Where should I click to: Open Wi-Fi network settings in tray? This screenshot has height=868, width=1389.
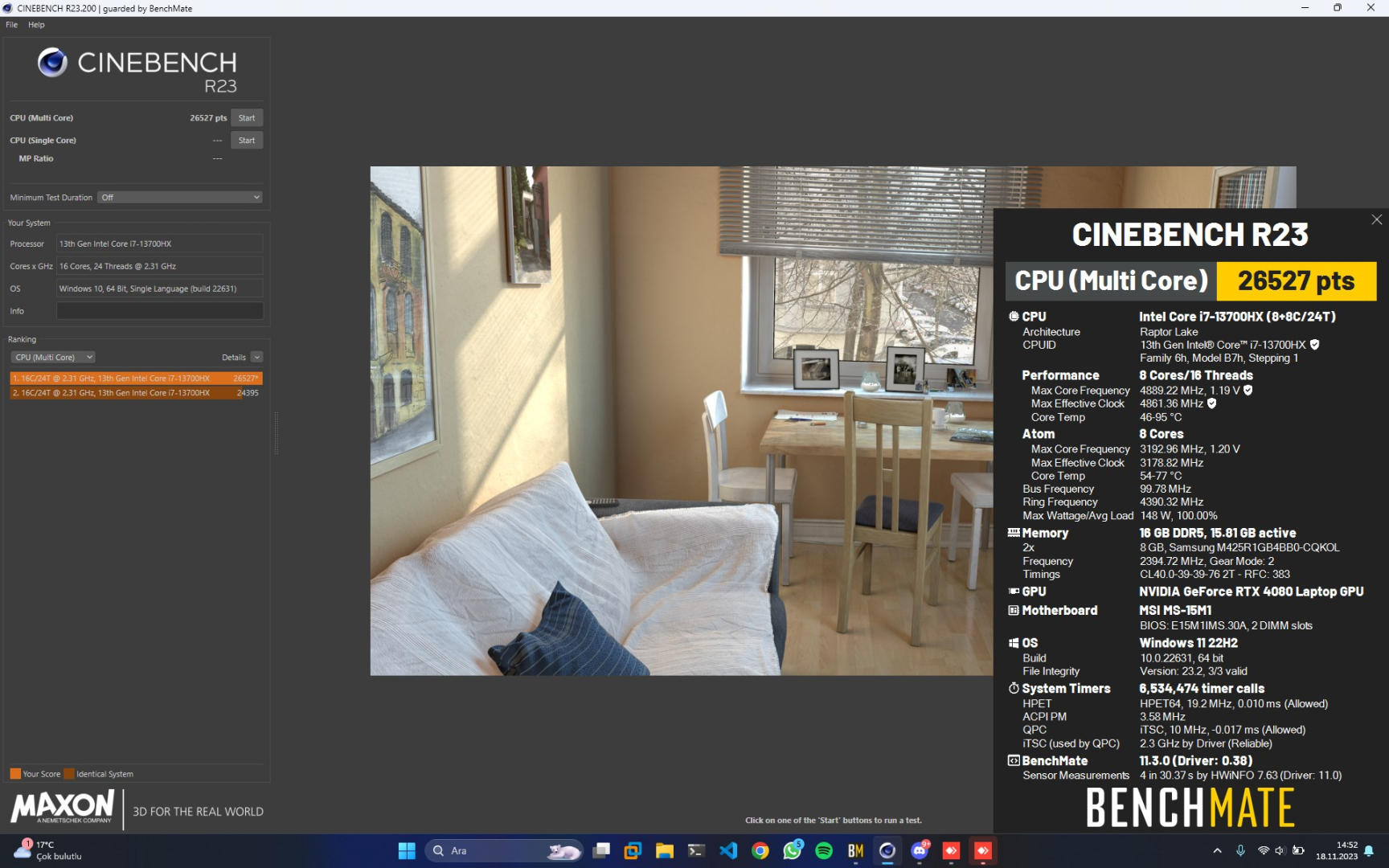click(1263, 850)
